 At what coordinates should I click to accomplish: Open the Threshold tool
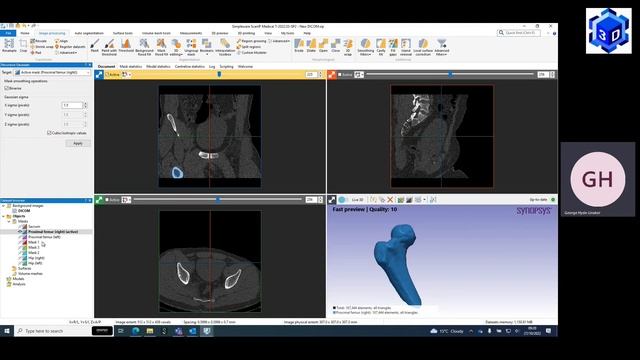tap(126, 46)
